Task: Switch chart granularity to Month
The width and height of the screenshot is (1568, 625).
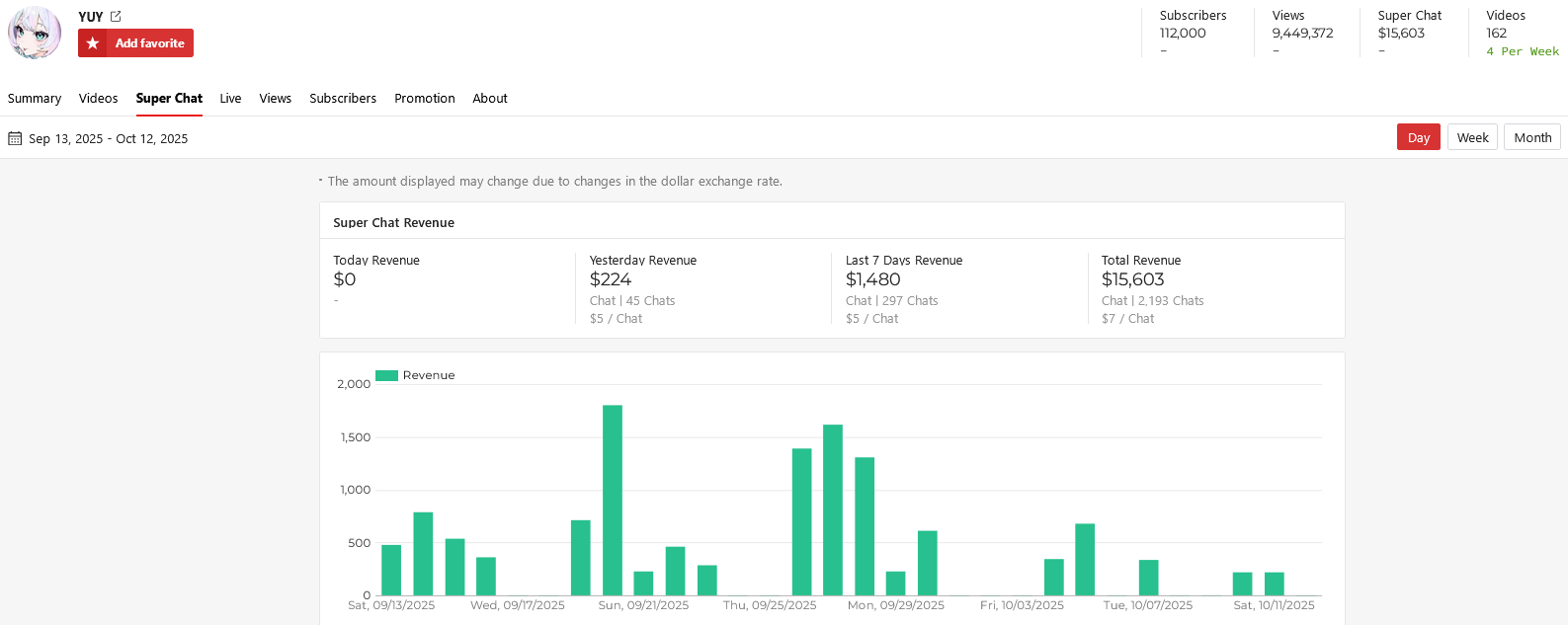Action: pyautogui.click(x=1531, y=138)
